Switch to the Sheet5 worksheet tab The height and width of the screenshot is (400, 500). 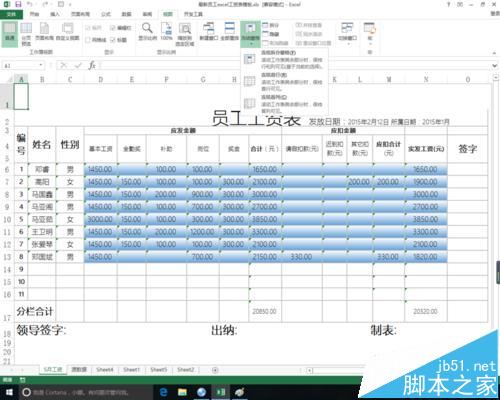pos(159,370)
